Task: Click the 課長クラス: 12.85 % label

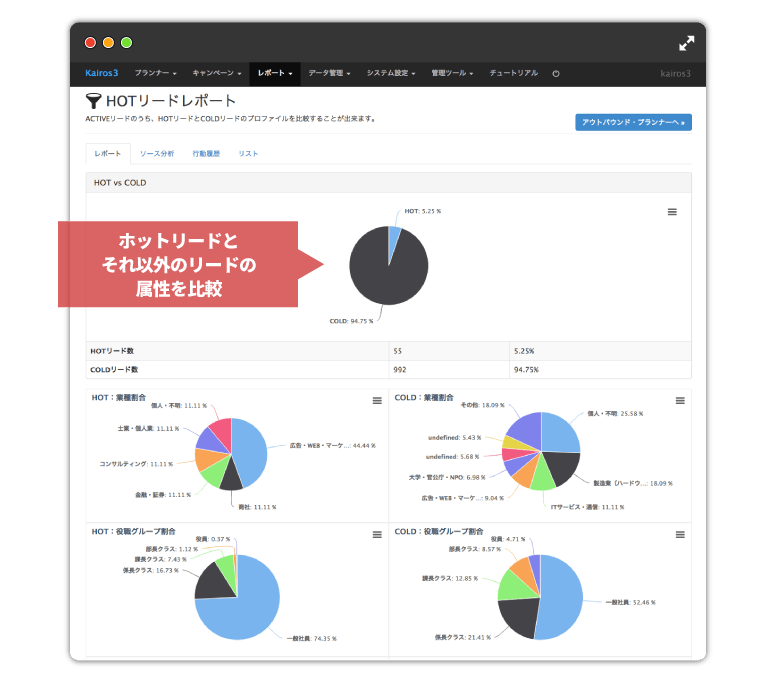Action: point(450,579)
